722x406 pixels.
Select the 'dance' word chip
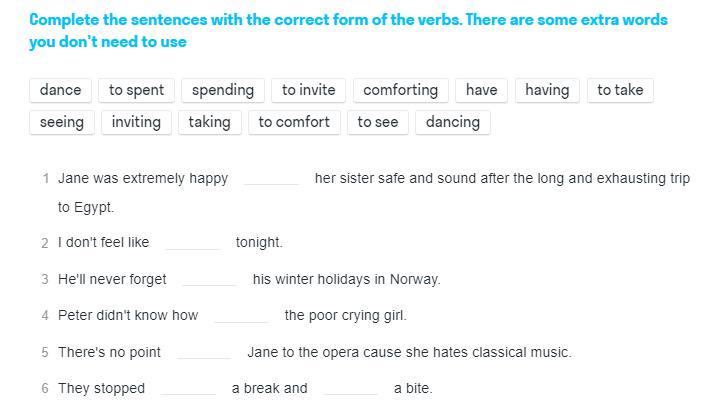(61, 90)
